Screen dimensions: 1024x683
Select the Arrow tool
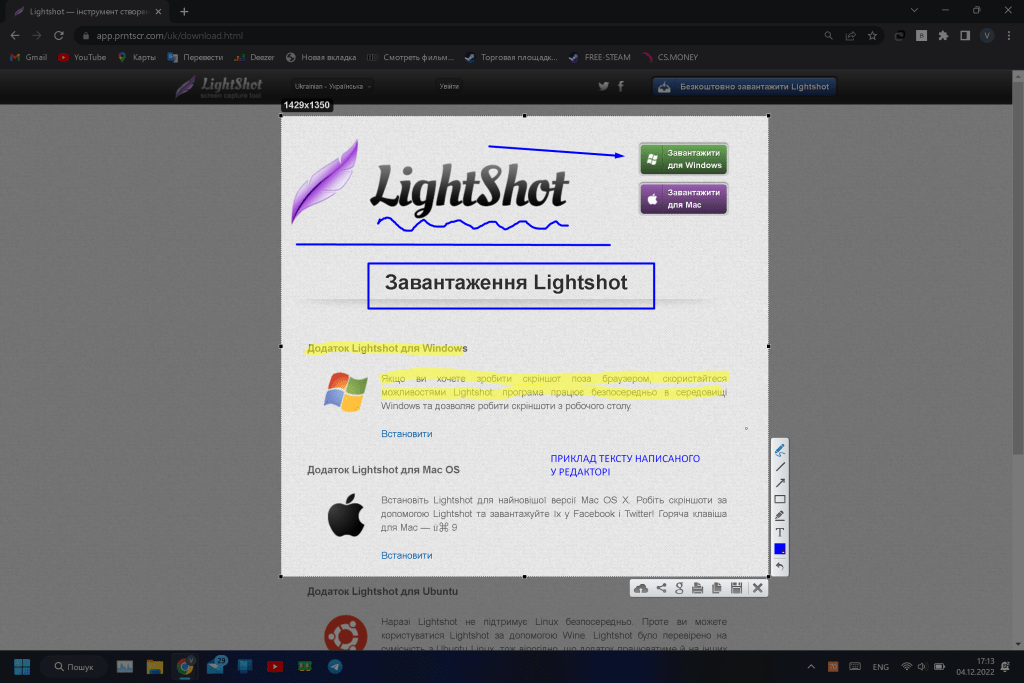tap(780, 482)
